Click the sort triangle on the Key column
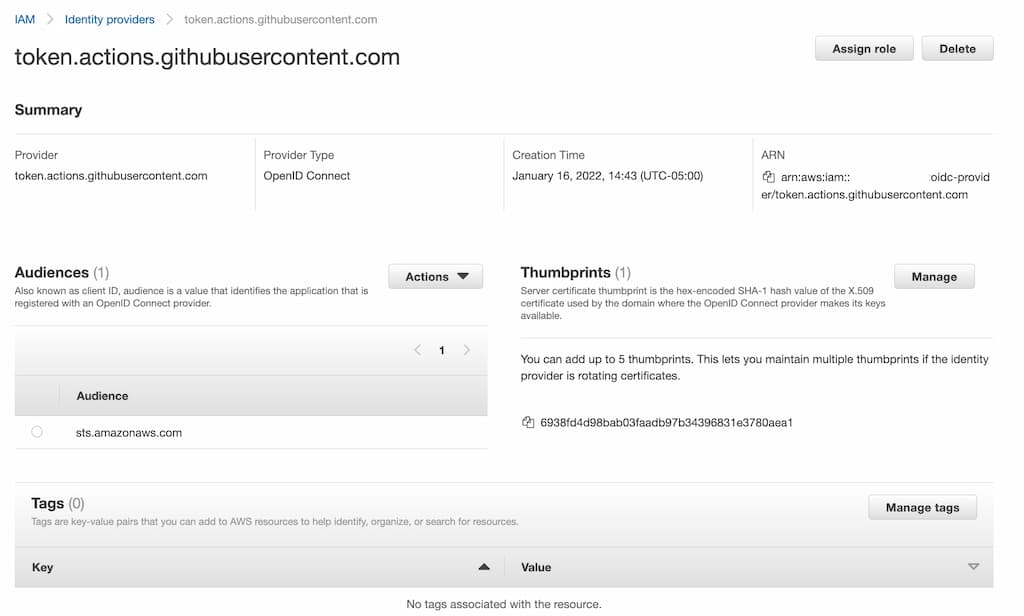Image resolution: width=1024 pixels, height=616 pixels. [484, 566]
